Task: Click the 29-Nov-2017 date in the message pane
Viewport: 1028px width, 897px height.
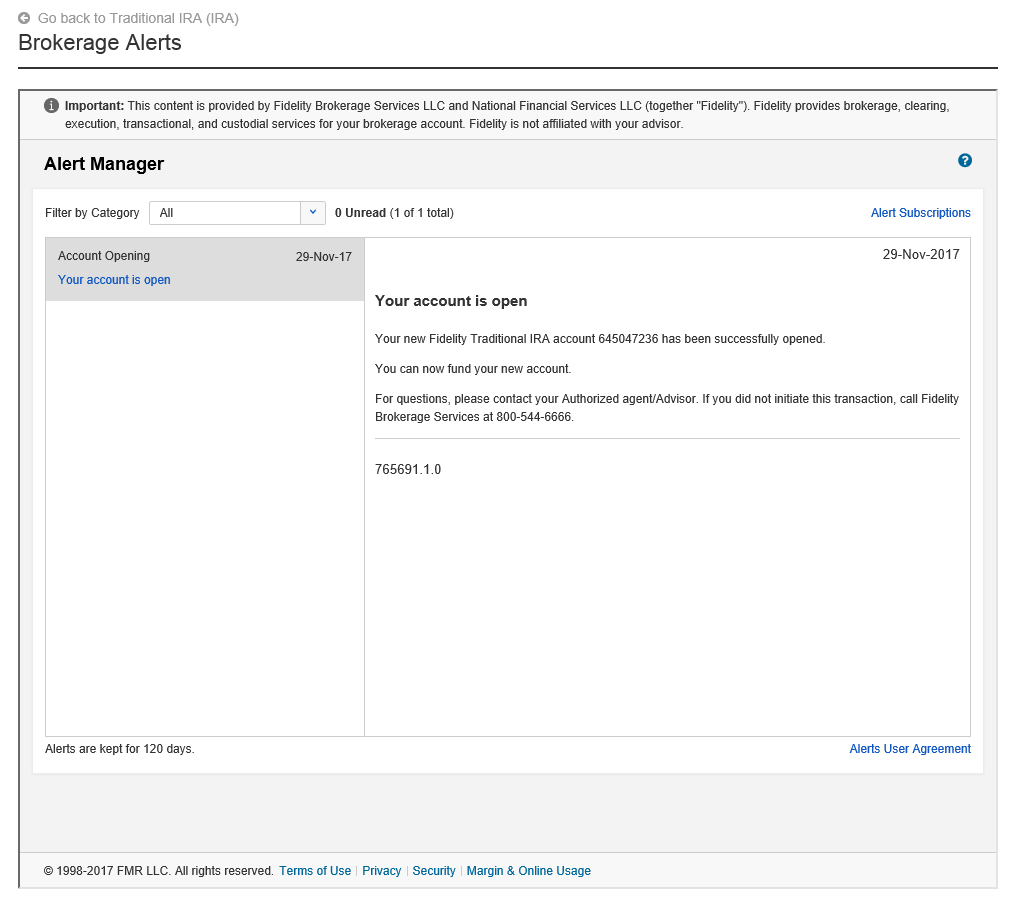Action: coord(920,254)
